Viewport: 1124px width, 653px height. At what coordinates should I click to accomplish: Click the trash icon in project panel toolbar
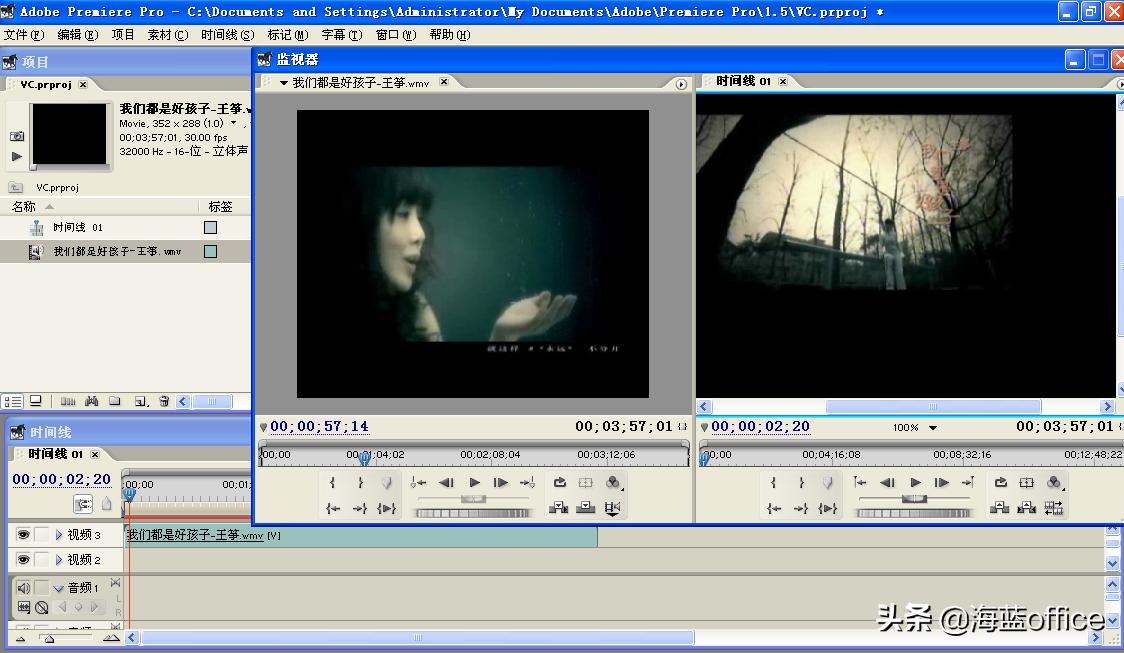[x=164, y=401]
